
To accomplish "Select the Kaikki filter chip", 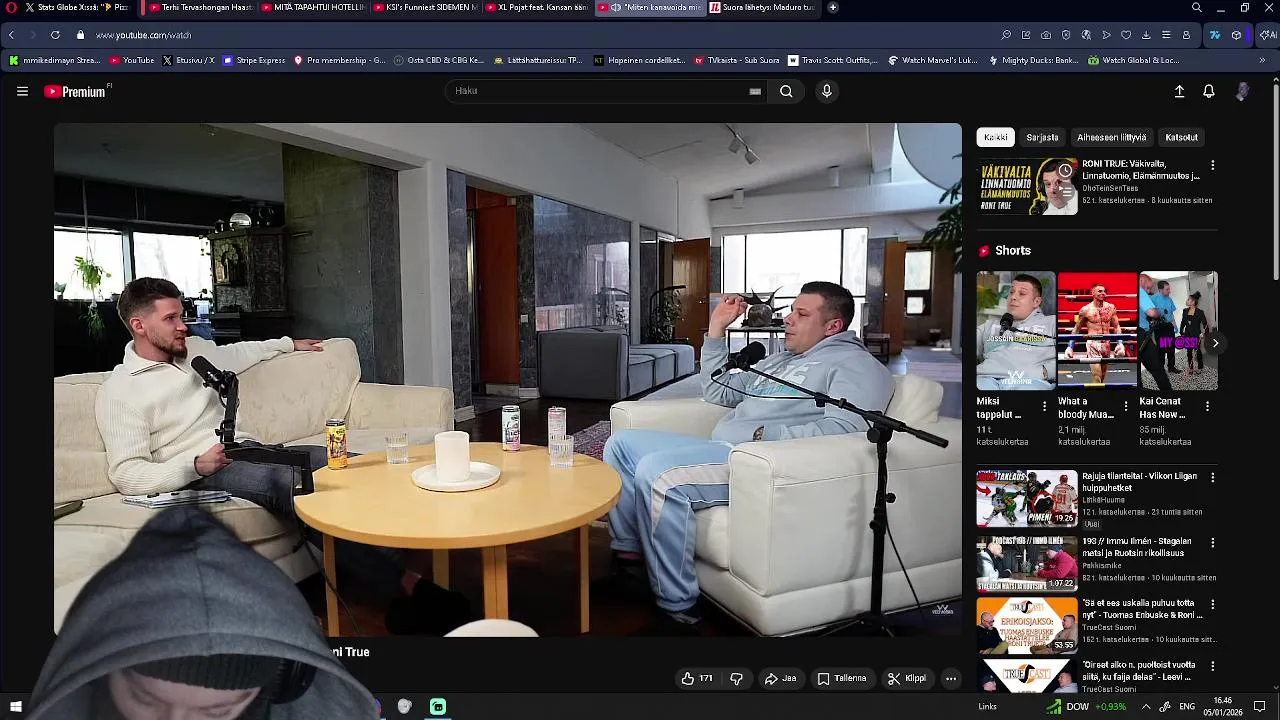I will click(x=996, y=138).
